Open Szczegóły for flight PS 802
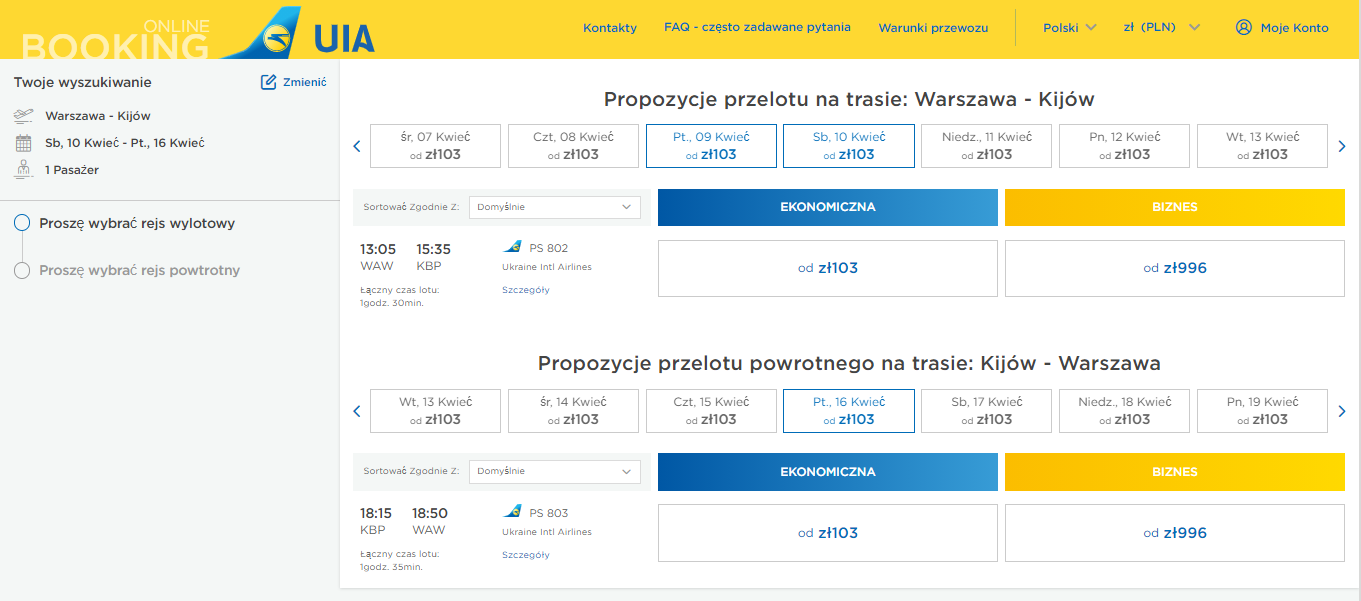The image size is (1361, 601). click(x=526, y=290)
